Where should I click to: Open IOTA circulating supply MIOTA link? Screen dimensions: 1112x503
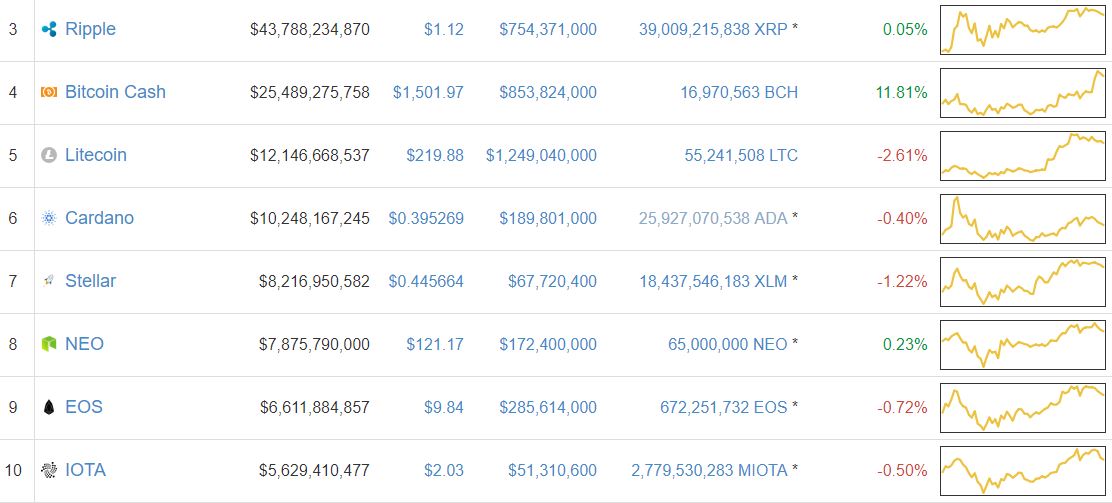[709, 470]
